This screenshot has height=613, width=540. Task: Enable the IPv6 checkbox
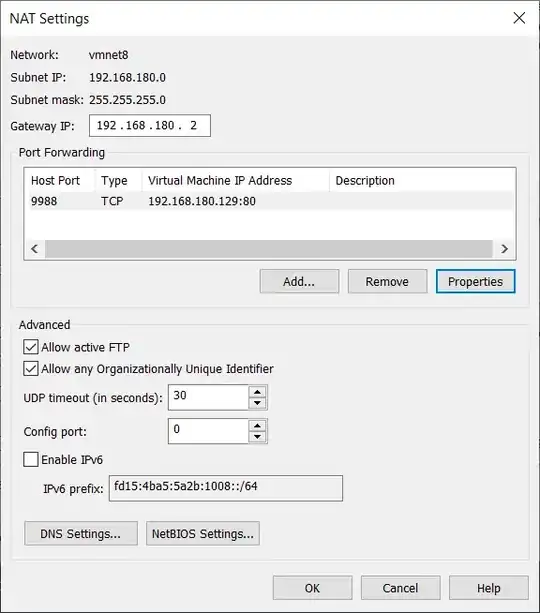click(31, 459)
